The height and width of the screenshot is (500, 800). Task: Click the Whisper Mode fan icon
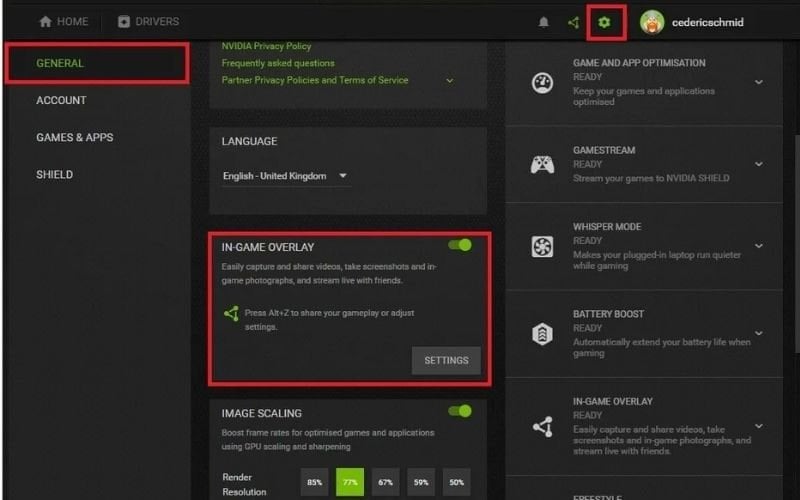coord(542,246)
